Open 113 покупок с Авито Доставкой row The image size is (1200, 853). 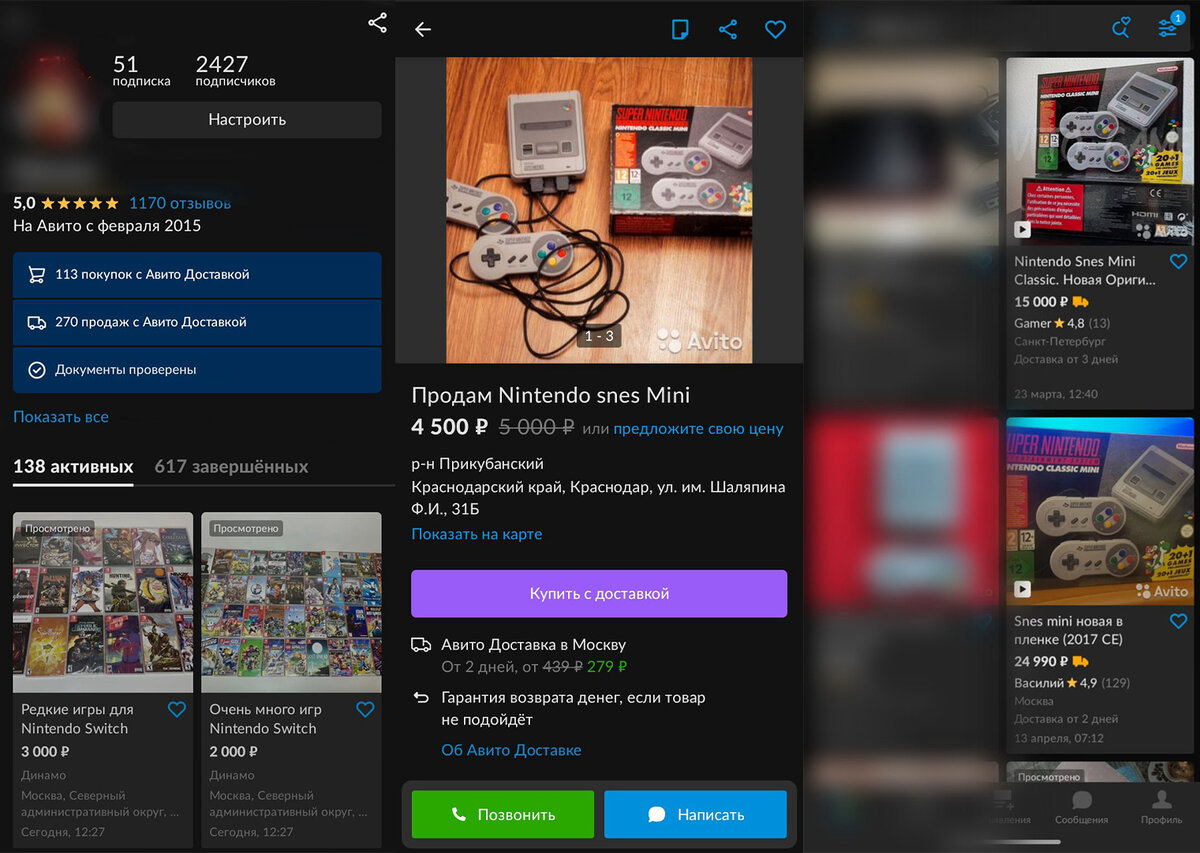[x=197, y=274]
